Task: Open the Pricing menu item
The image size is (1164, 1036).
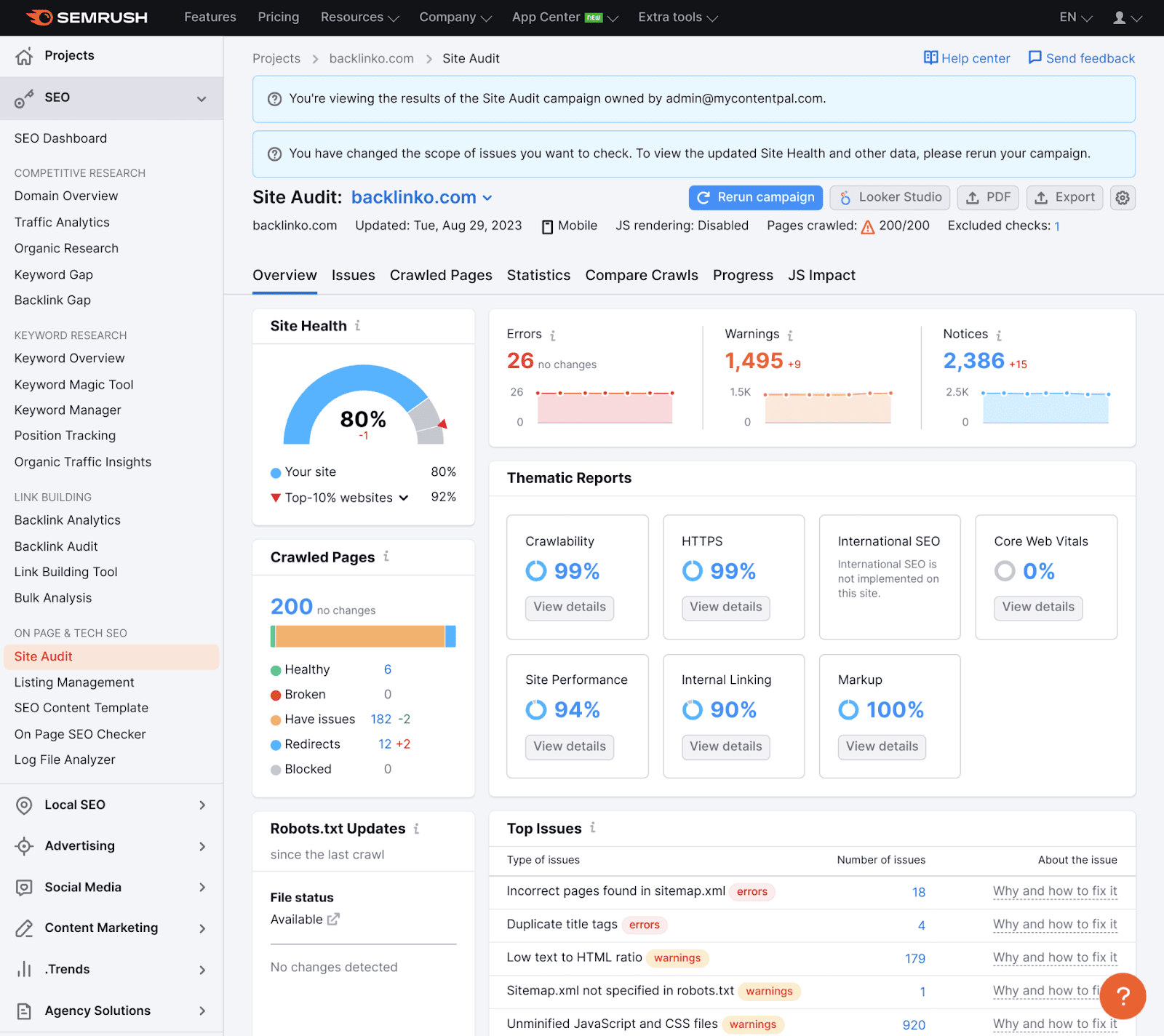Action: pos(279,17)
